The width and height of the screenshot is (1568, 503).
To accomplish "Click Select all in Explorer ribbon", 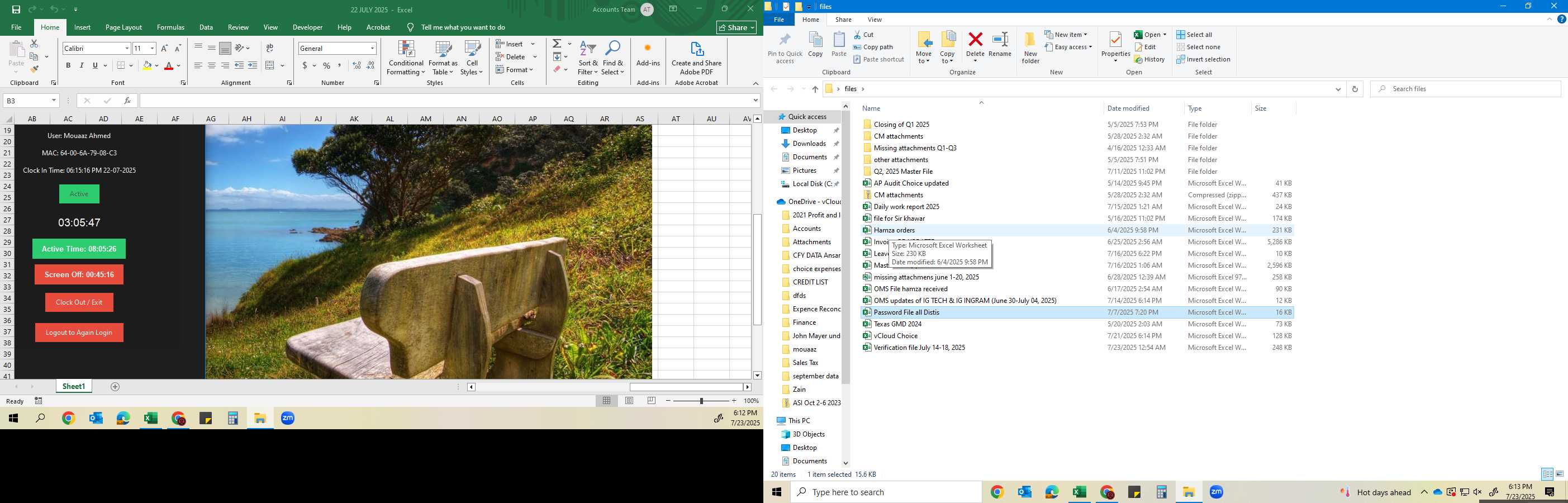I will (x=1194, y=35).
